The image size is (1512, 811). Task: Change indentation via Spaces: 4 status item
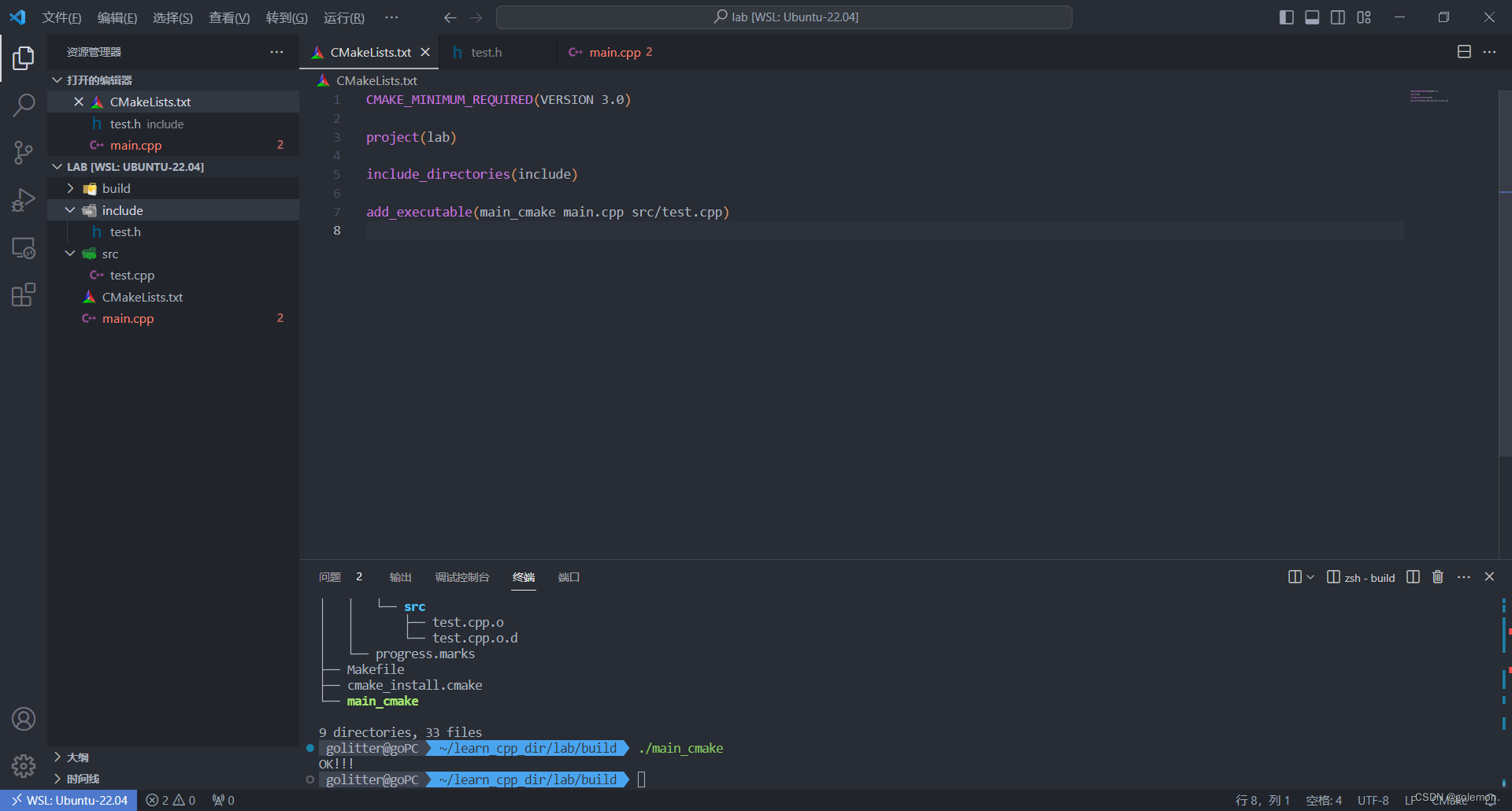(1324, 800)
